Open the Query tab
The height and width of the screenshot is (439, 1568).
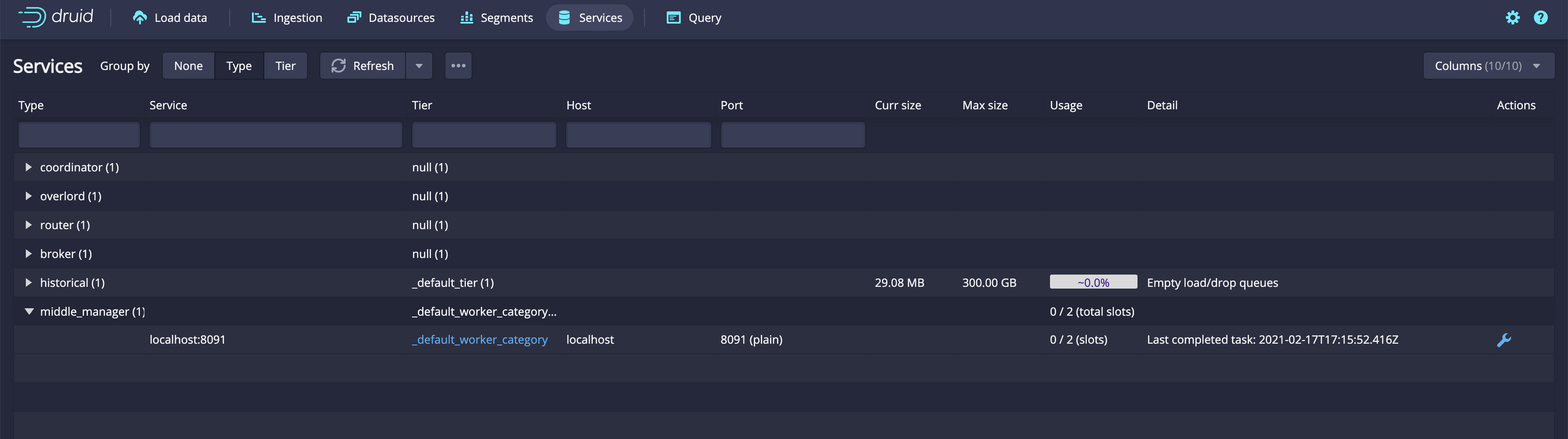click(x=694, y=17)
